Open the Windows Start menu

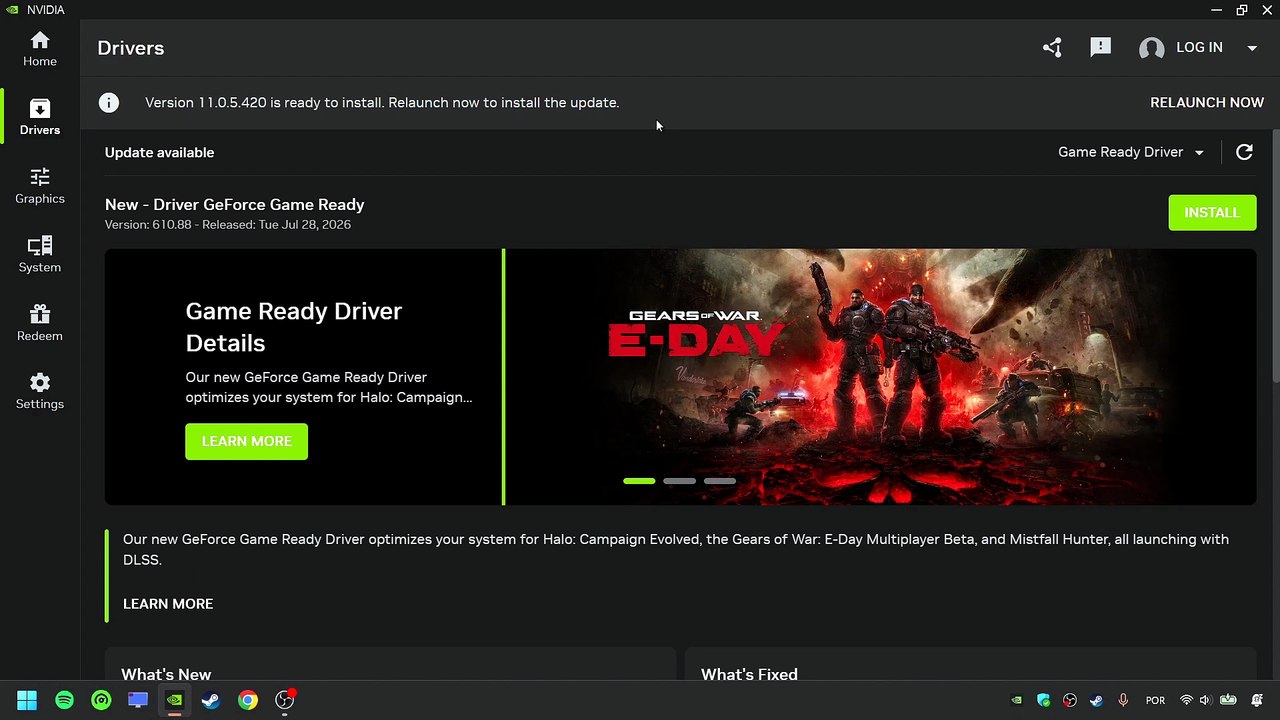27,700
